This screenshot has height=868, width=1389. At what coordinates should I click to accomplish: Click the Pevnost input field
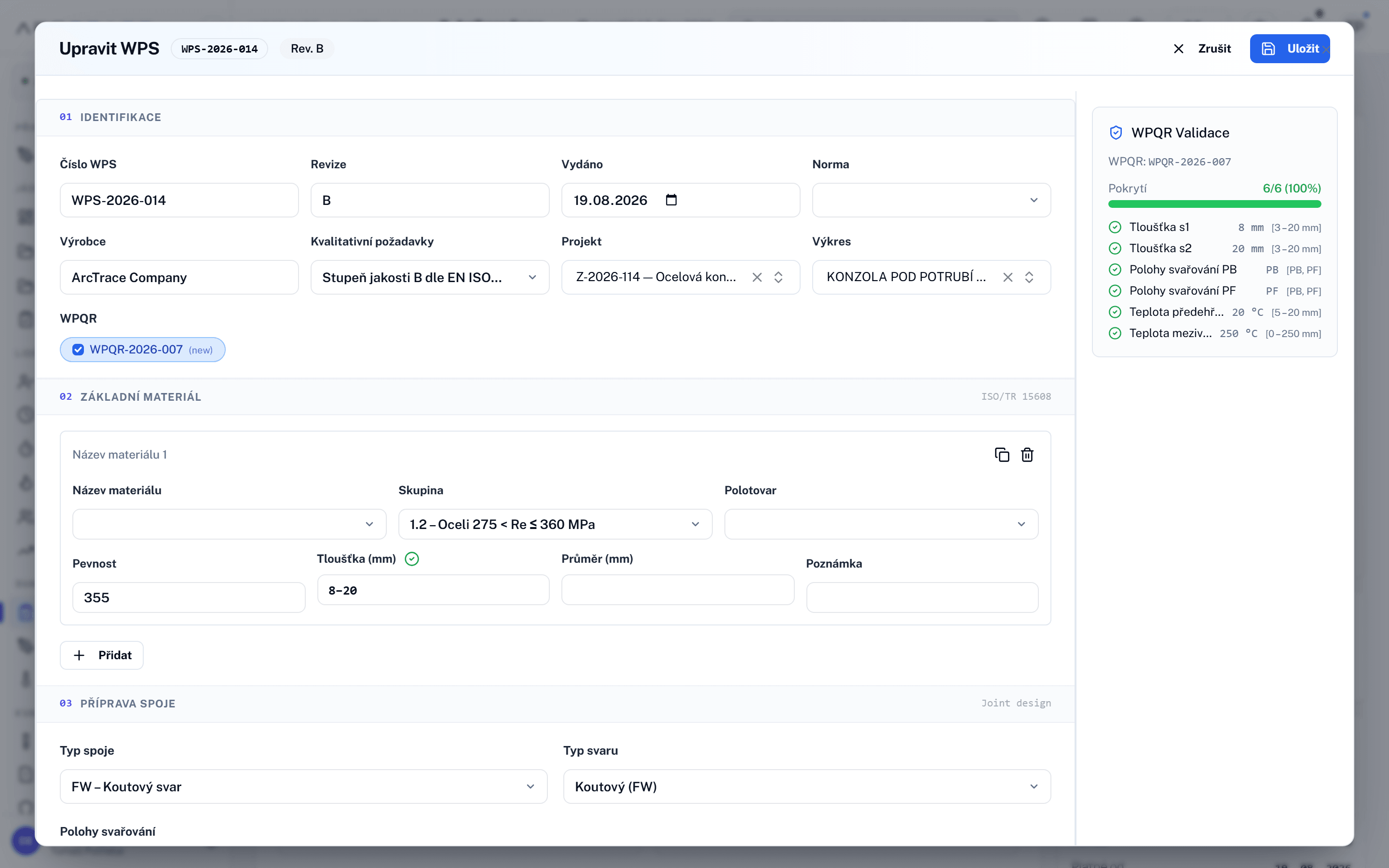pos(188,597)
